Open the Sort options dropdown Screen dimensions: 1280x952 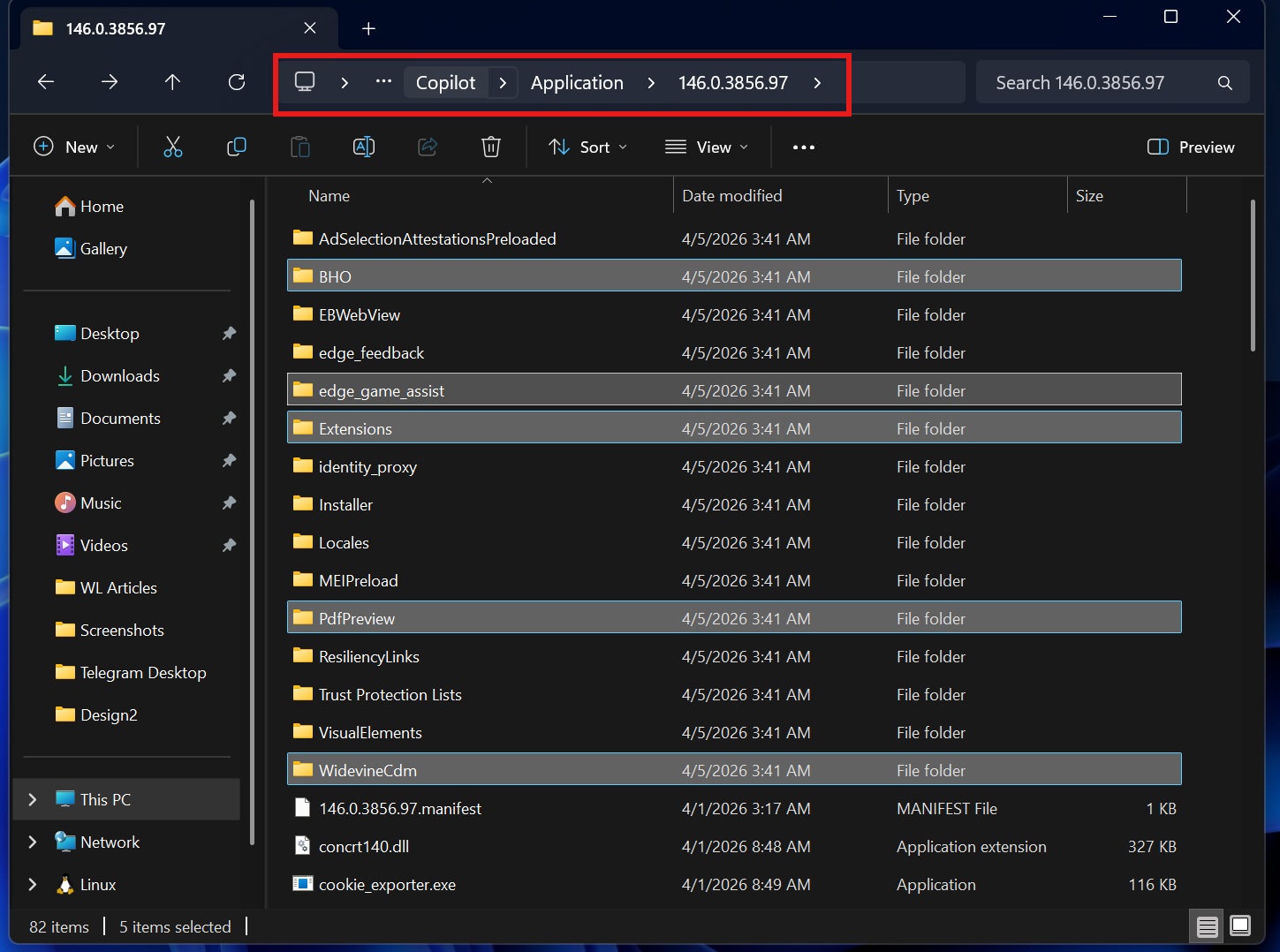point(587,147)
